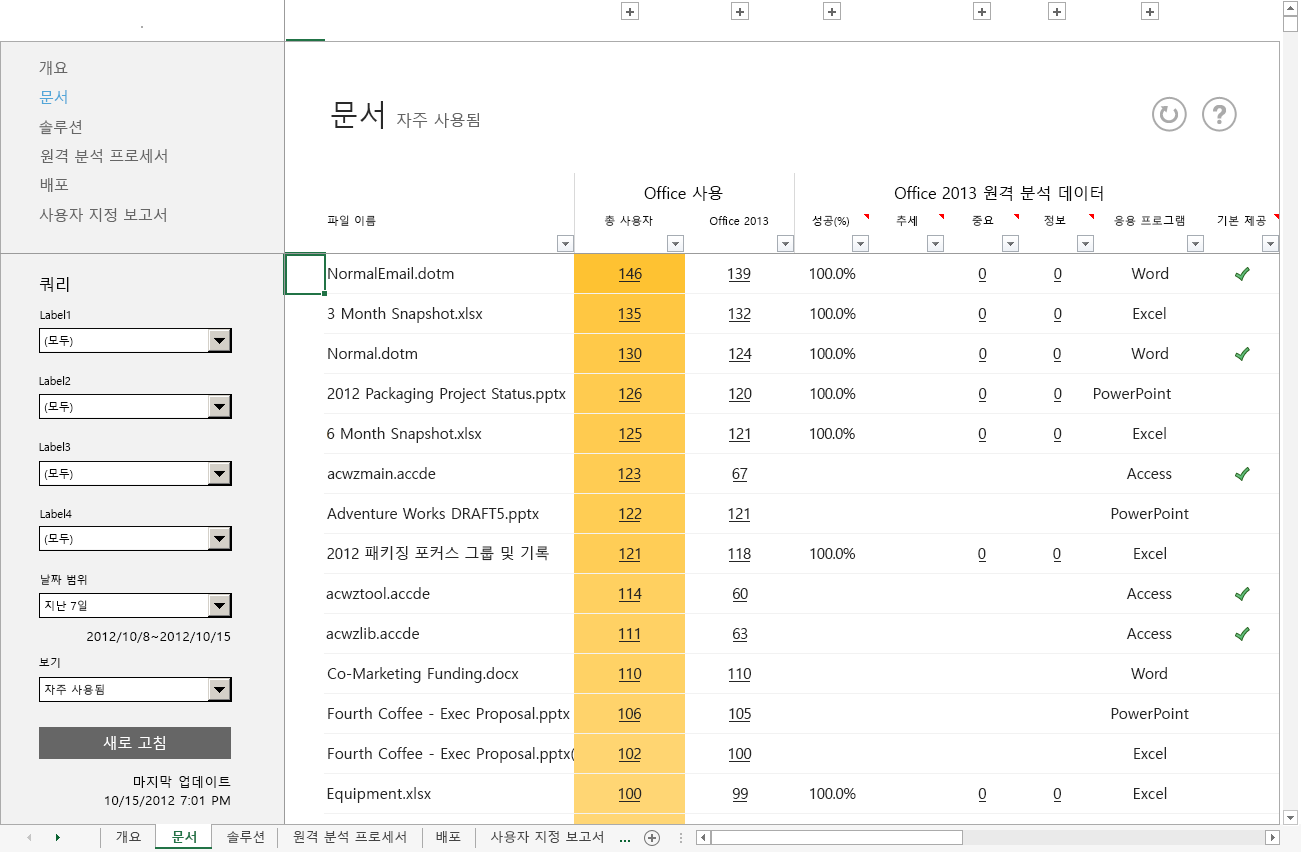This screenshot has height=852, width=1301.
Task: Click the circular refresh icon near the title
Action: coord(1169,114)
